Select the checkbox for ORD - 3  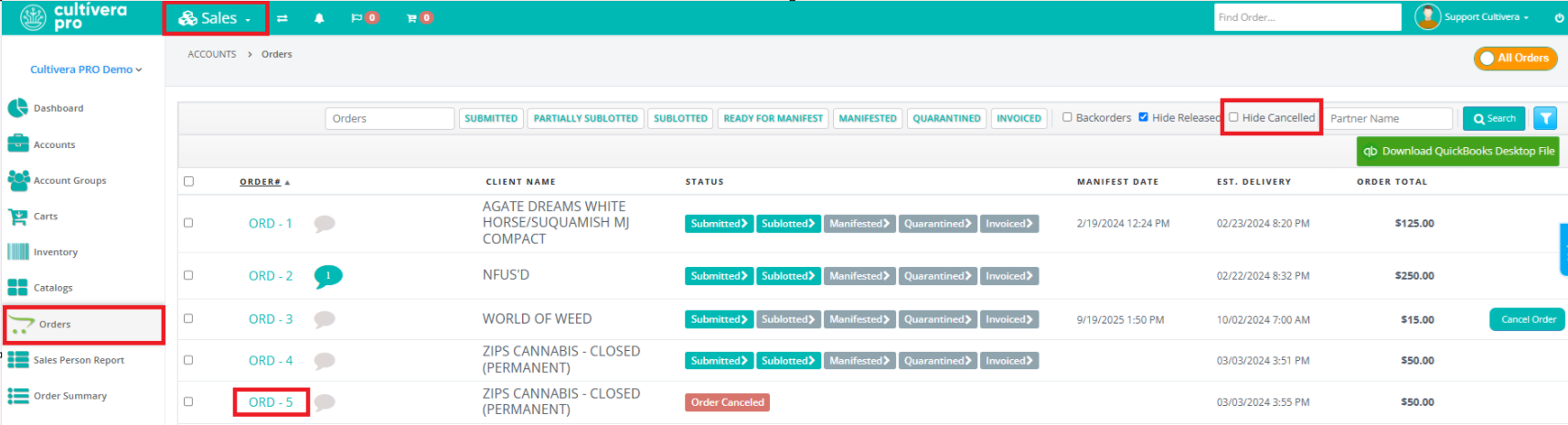click(x=188, y=318)
